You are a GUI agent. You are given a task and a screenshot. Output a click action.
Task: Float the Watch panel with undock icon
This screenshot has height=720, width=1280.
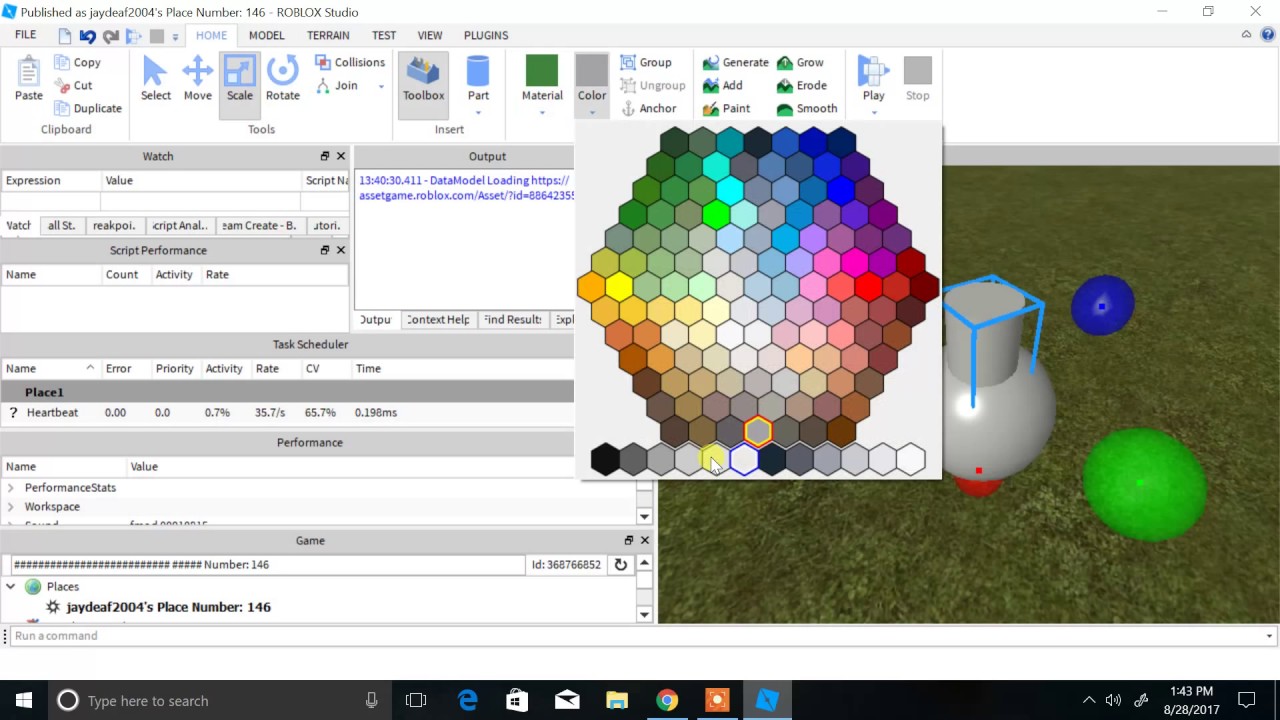pyautogui.click(x=325, y=156)
